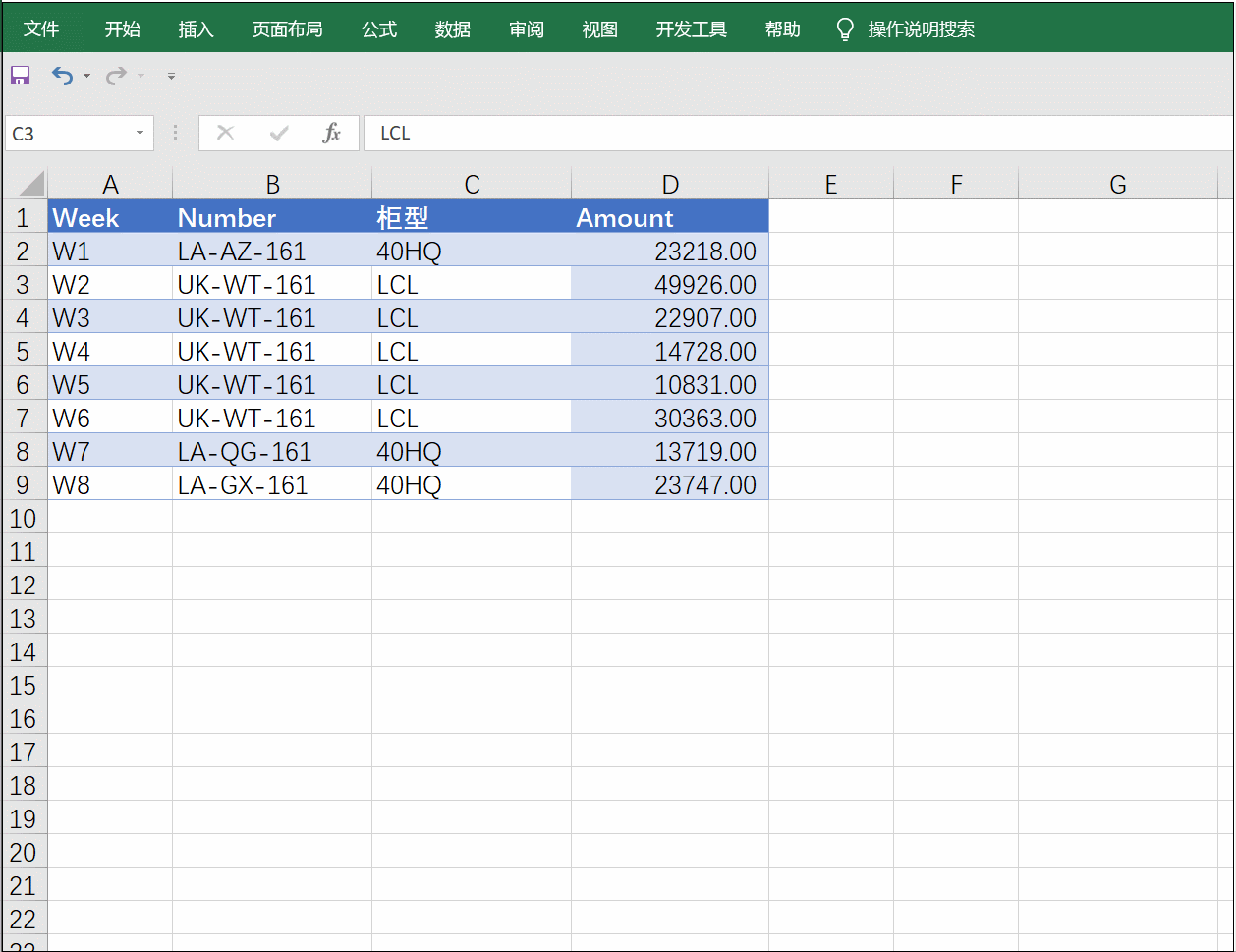
Task: Switch to the 审阅 ribbon tab
Action: pyautogui.click(x=527, y=29)
